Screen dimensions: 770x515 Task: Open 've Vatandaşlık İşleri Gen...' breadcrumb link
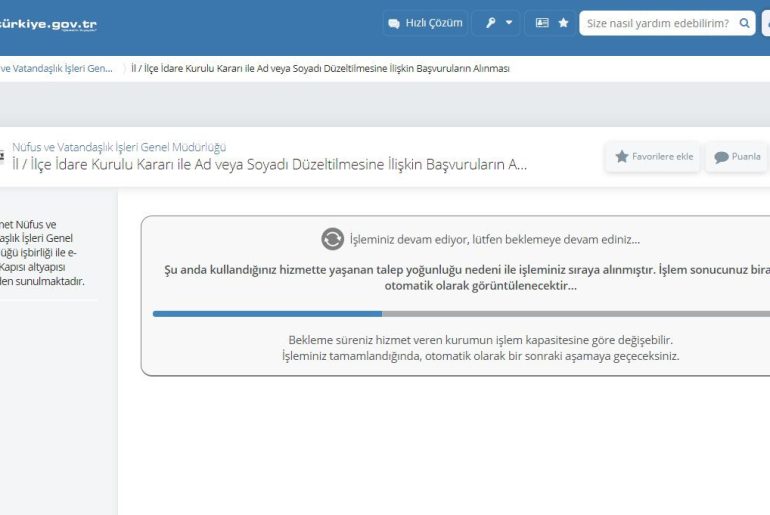pos(56,68)
